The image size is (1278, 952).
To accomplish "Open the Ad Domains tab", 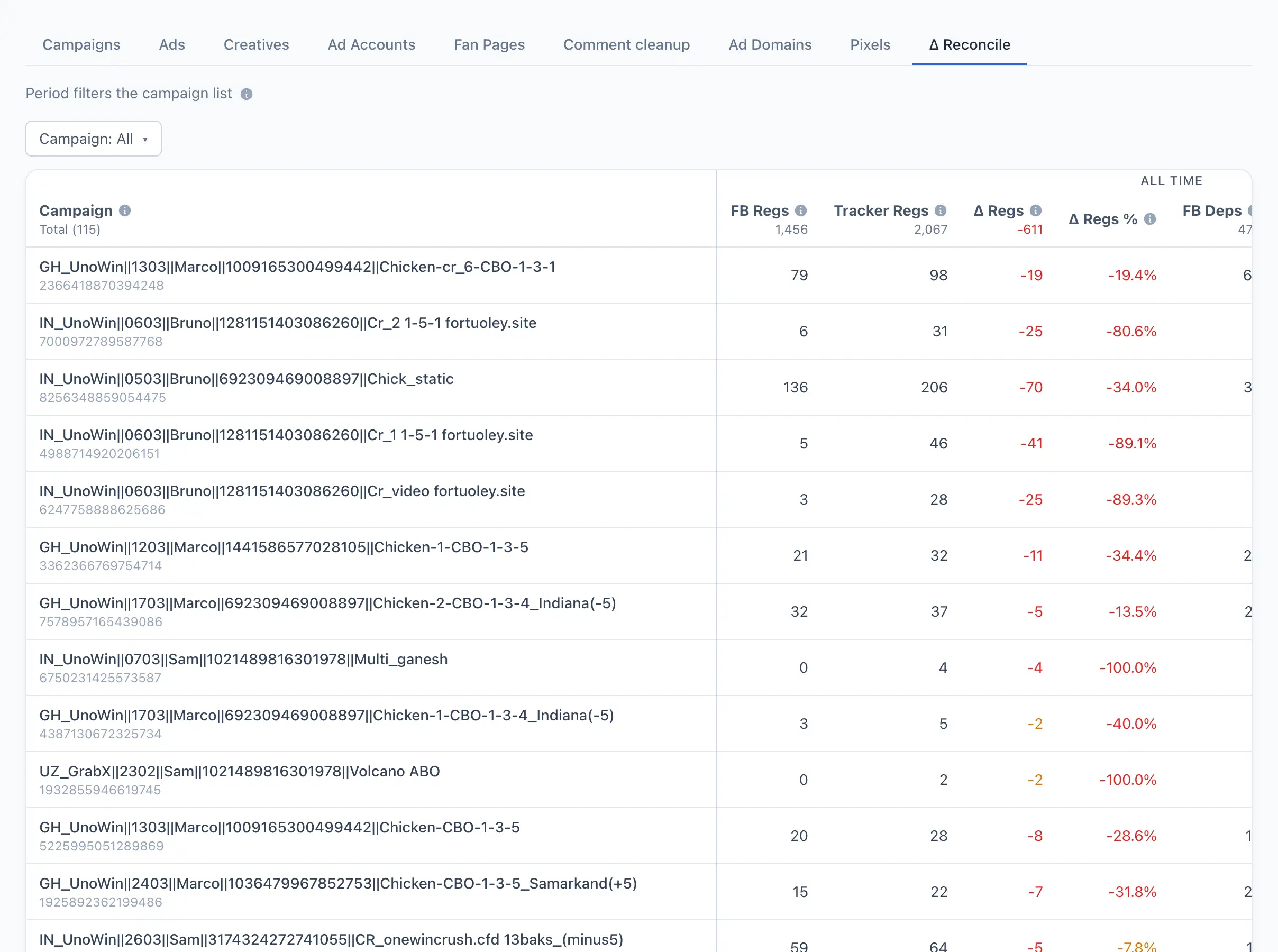I will tap(770, 44).
